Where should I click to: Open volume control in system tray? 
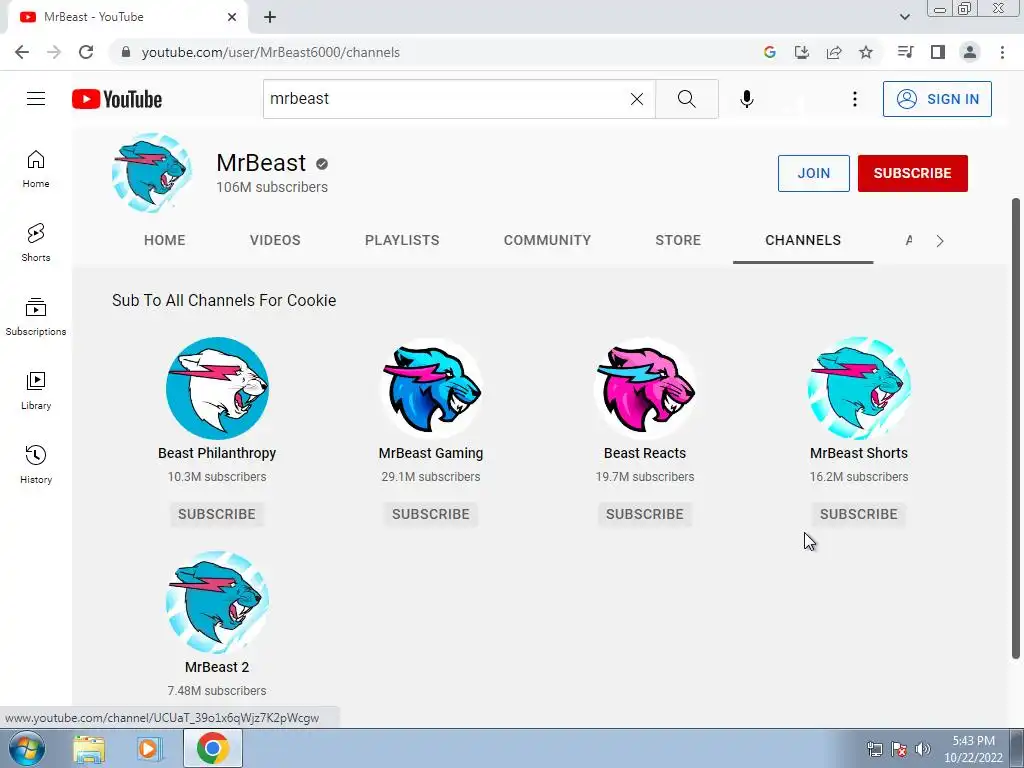click(x=922, y=749)
